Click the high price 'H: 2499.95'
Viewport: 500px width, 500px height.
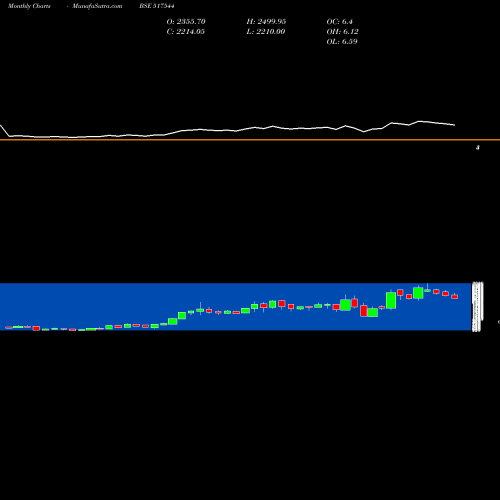click(266, 21)
